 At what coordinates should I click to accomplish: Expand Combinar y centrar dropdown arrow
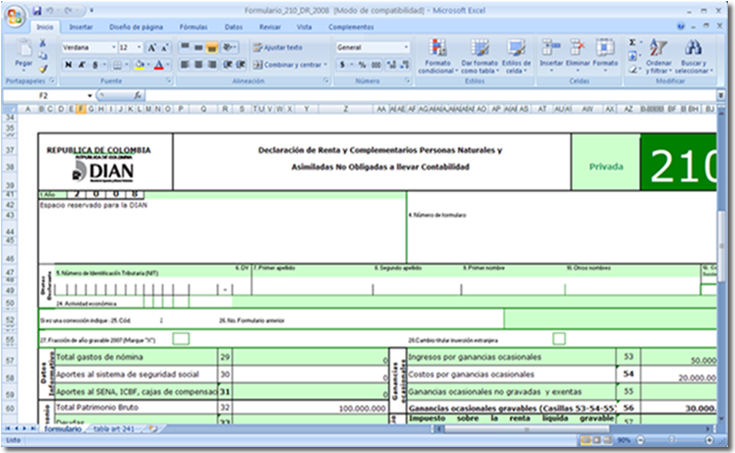point(325,65)
